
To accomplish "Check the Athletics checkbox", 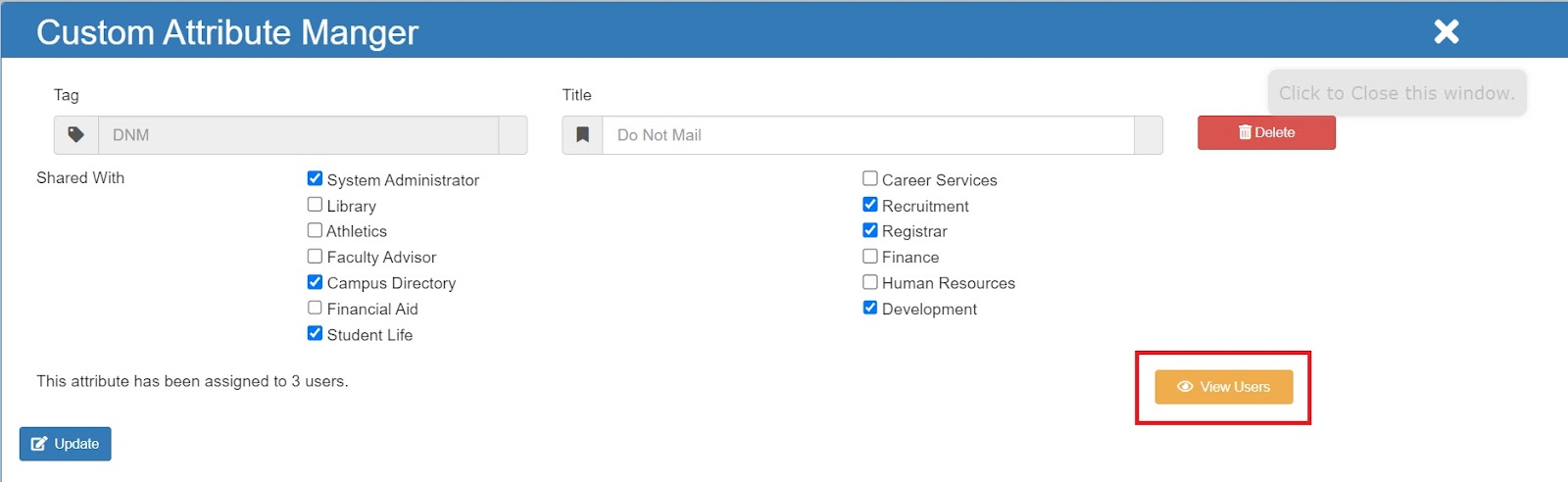I will (315, 230).
